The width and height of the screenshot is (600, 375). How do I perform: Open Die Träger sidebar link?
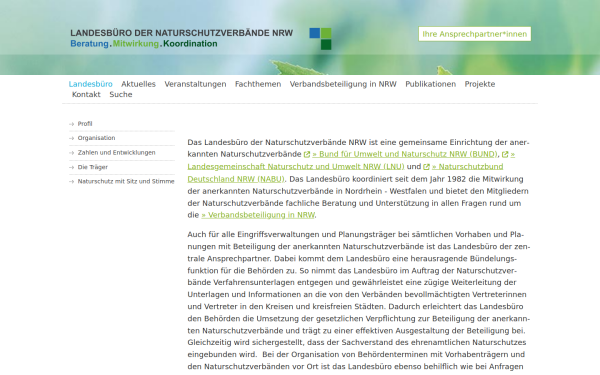pos(93,167)
